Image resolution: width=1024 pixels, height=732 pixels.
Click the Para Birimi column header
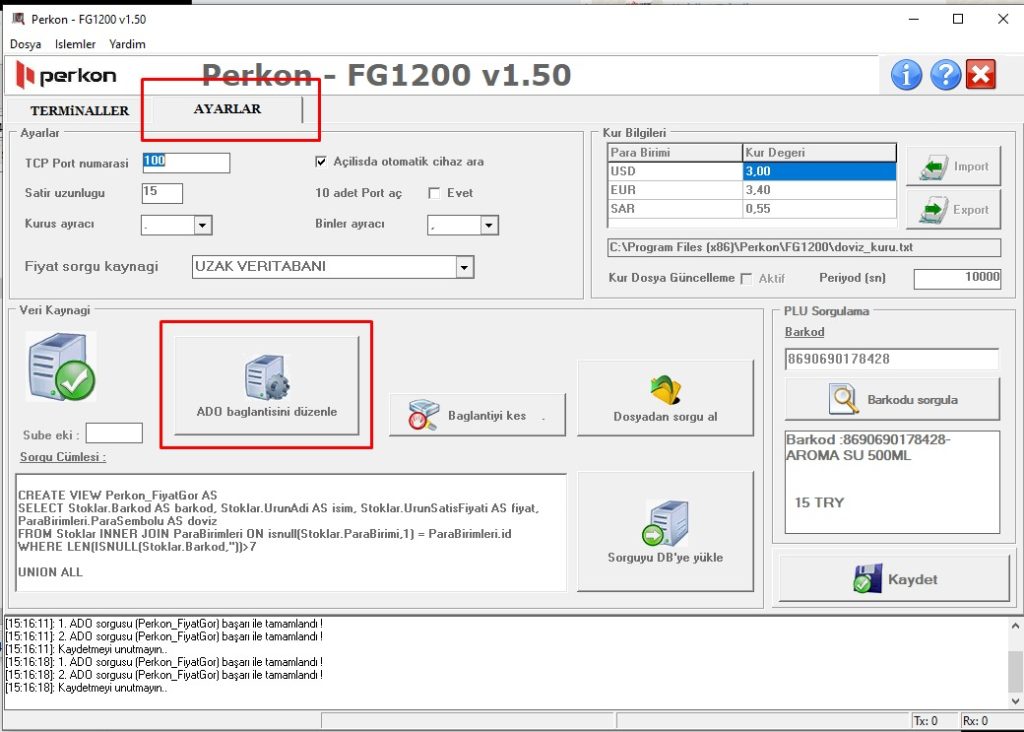pos(675,153)
